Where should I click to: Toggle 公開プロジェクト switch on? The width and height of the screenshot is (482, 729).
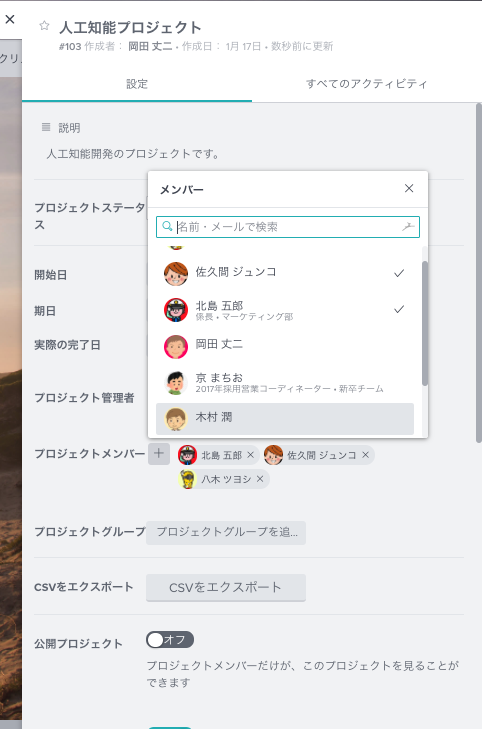(x=170, y=640)
